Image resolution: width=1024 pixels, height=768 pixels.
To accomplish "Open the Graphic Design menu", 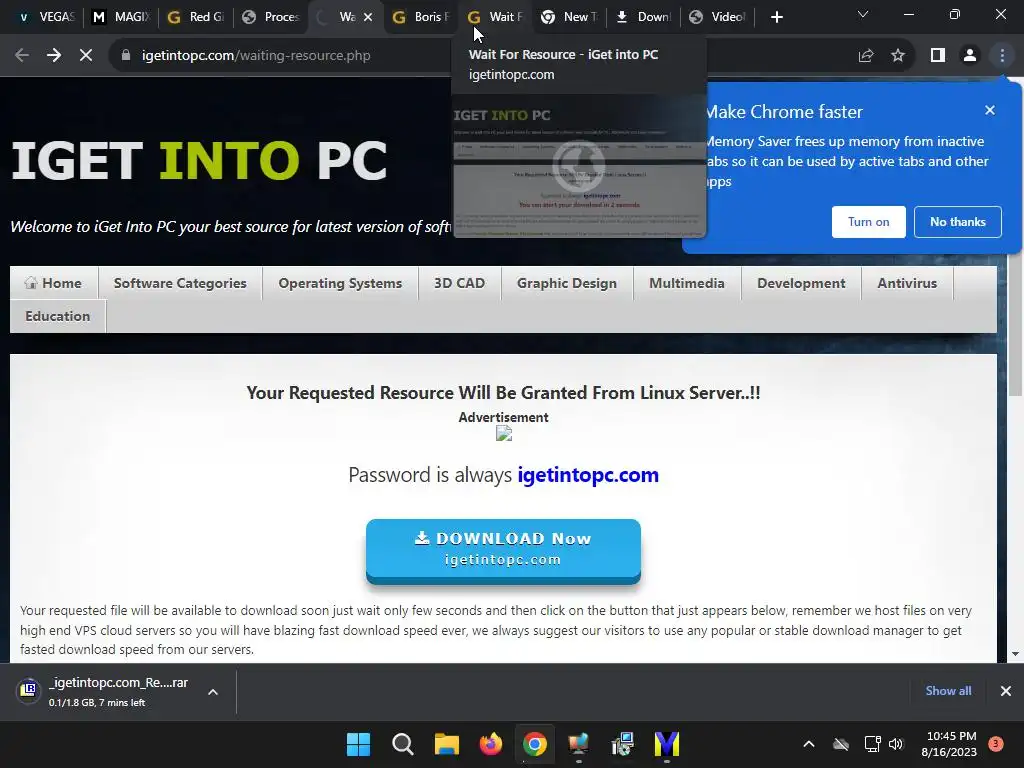I will coord(567,283).
